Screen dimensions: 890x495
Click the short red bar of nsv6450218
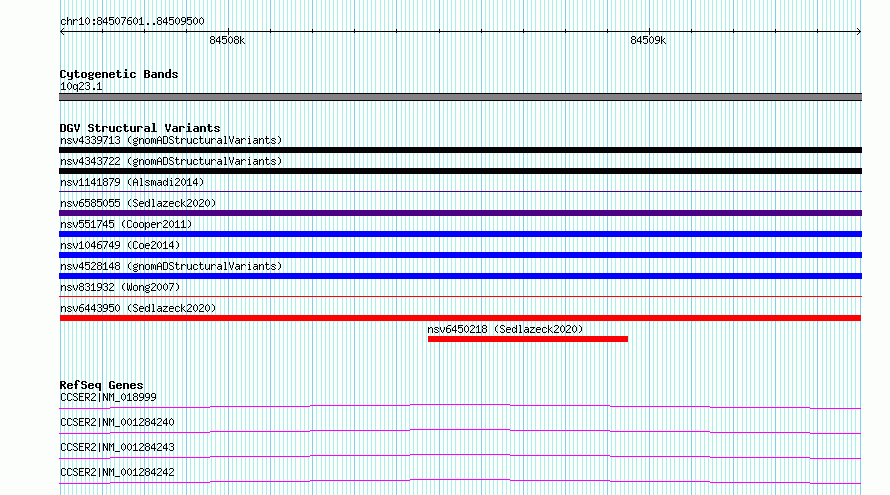[528, 339]
